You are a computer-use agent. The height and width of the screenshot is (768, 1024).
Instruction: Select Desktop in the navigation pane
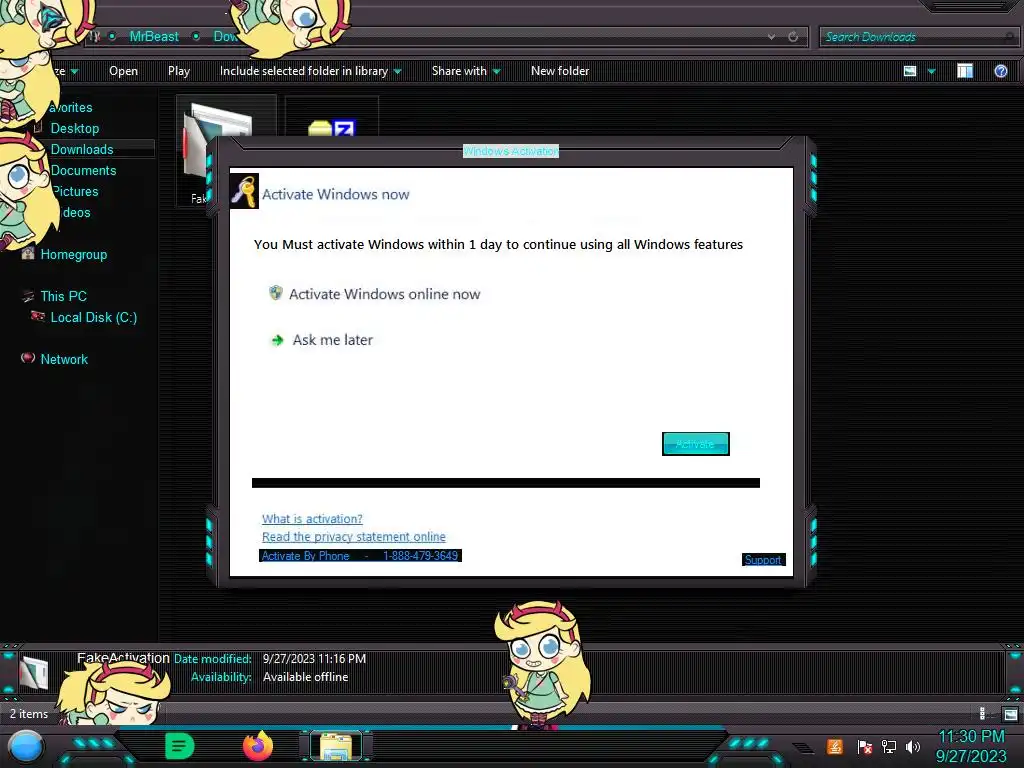tap(75, 128)
